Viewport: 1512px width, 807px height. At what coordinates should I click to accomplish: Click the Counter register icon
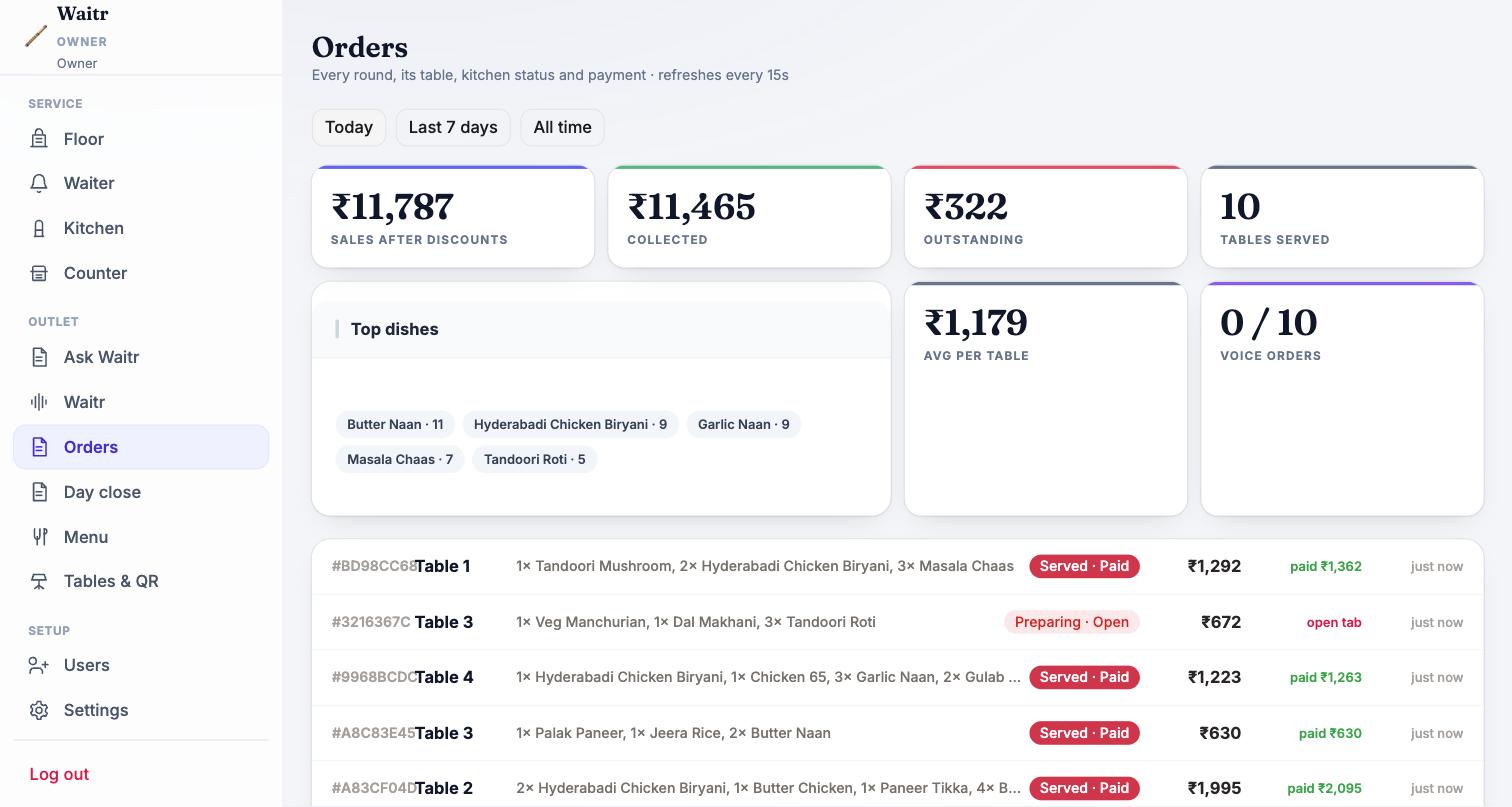tap(39, 273)
